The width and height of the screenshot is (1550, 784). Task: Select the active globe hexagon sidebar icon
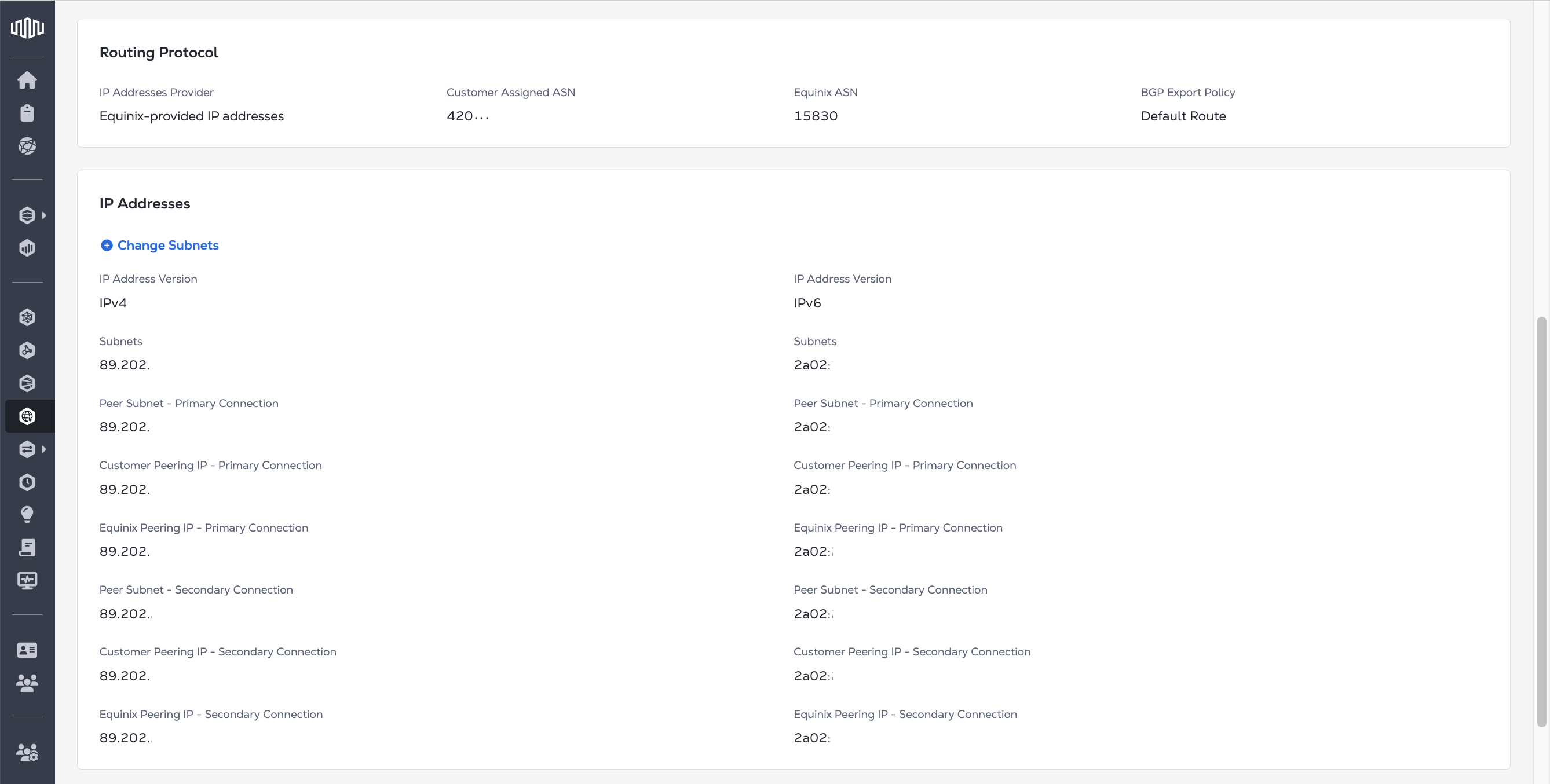click(27, 416)
